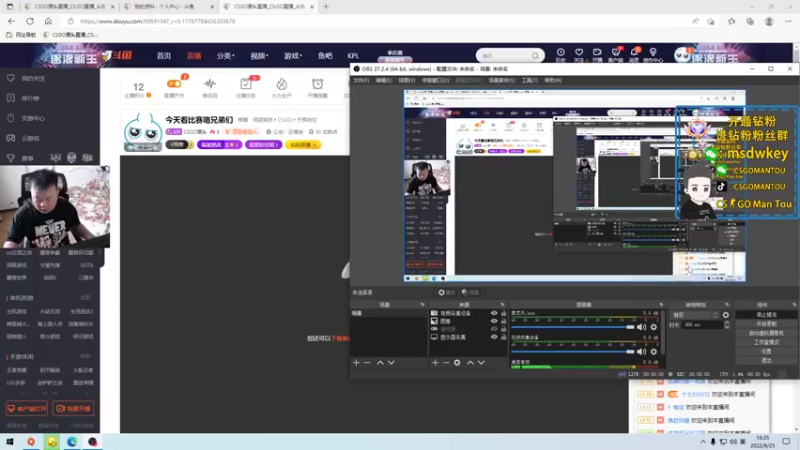The image size is (800, 450).
Task: Open 设置 in OBS controls
Action: (766, 352)
